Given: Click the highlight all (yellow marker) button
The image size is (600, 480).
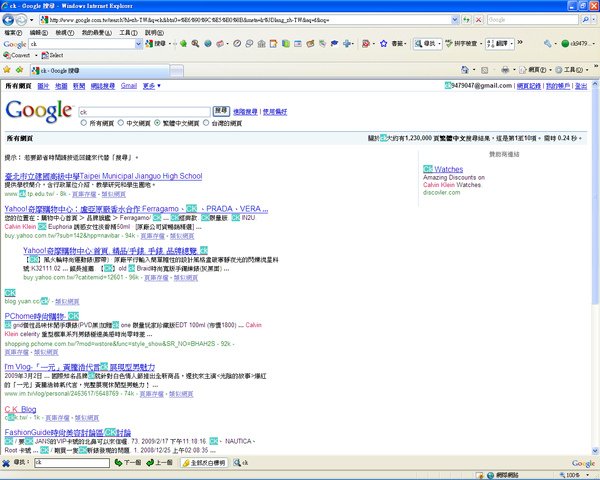Looking at the screenshot, I should tap(204, 463).
